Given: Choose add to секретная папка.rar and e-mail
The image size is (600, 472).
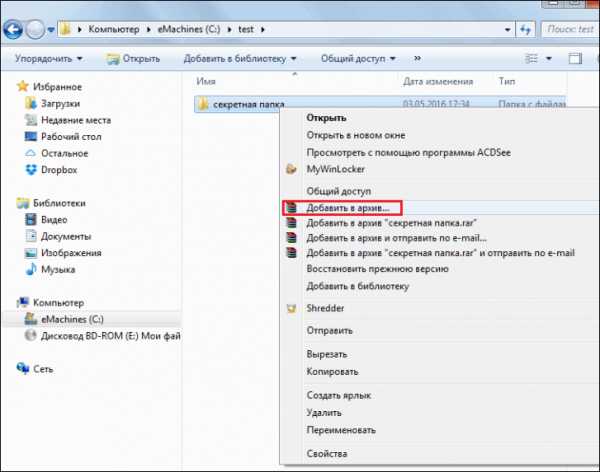Looking at the screenshot, I should [440, 253].
